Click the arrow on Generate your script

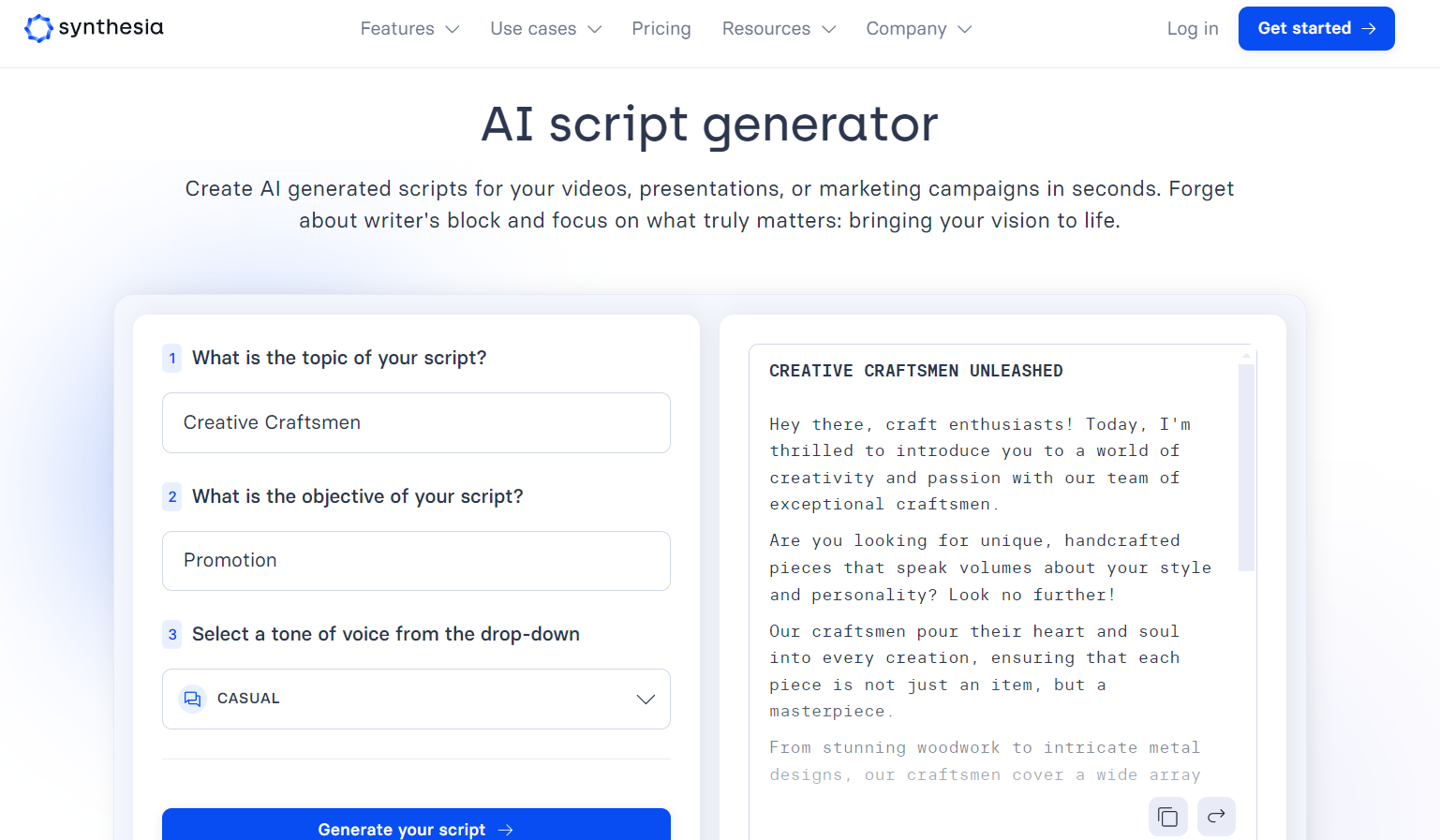[x=506, y=830]
